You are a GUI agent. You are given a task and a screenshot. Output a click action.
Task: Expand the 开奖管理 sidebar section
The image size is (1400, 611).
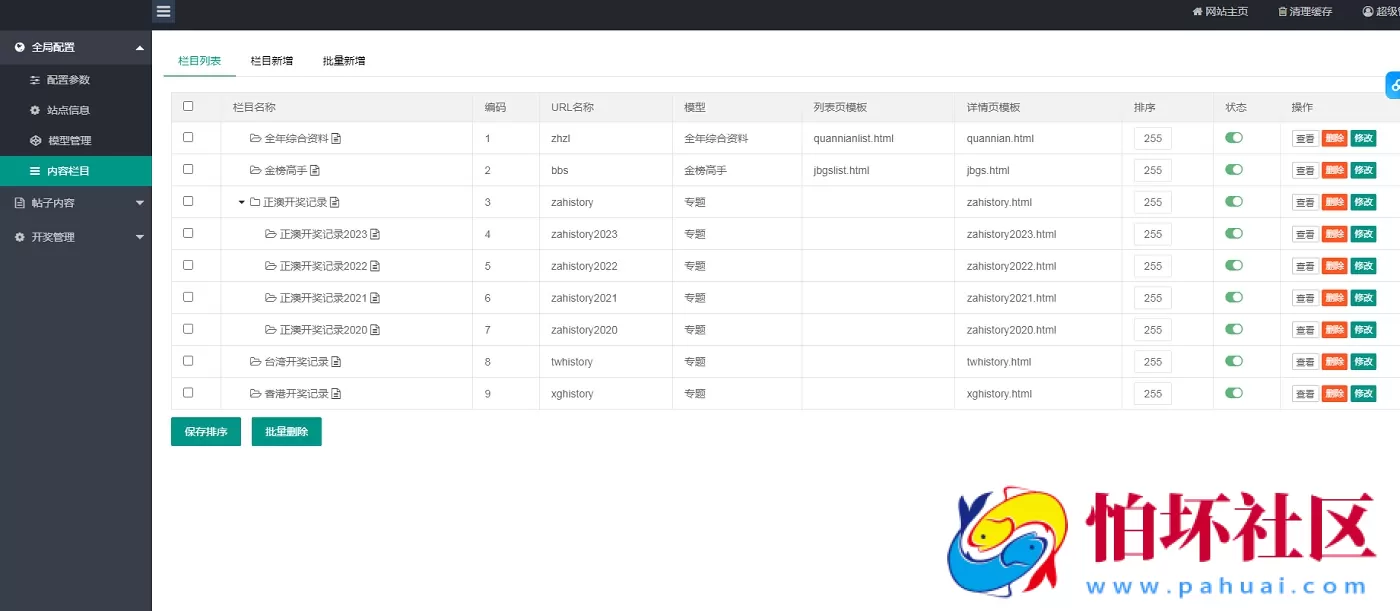pyautogui.click(x=76, y=237)
